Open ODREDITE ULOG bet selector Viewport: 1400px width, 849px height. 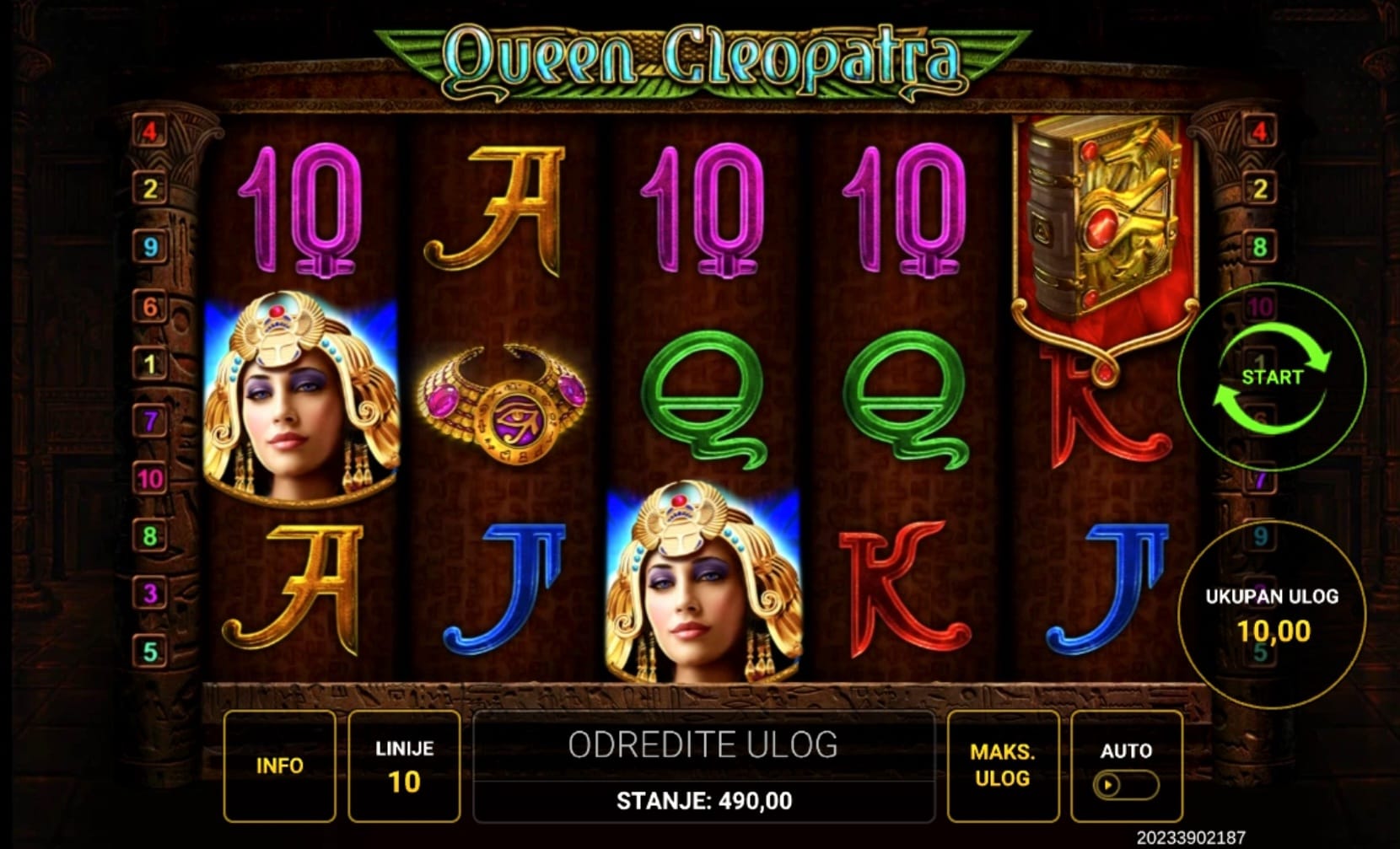(x=703, y=745)
